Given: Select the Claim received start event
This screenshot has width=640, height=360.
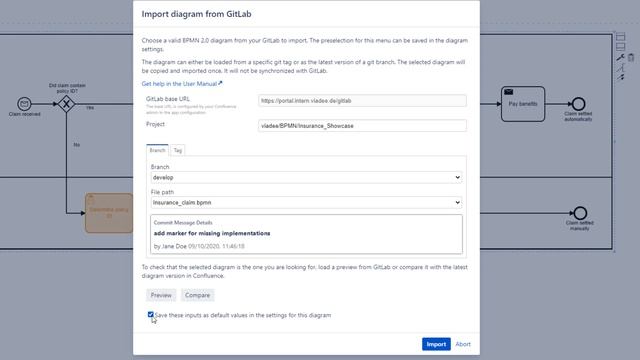Looking at the screenshot, I should pos(24,104).
